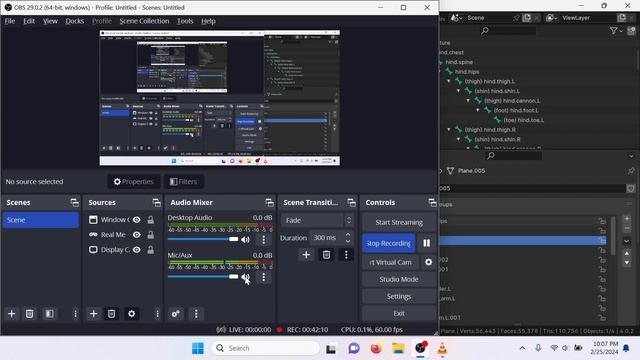Remove the selected scene
This screenshot has height=360, width=640.
[x=29, y=313]
